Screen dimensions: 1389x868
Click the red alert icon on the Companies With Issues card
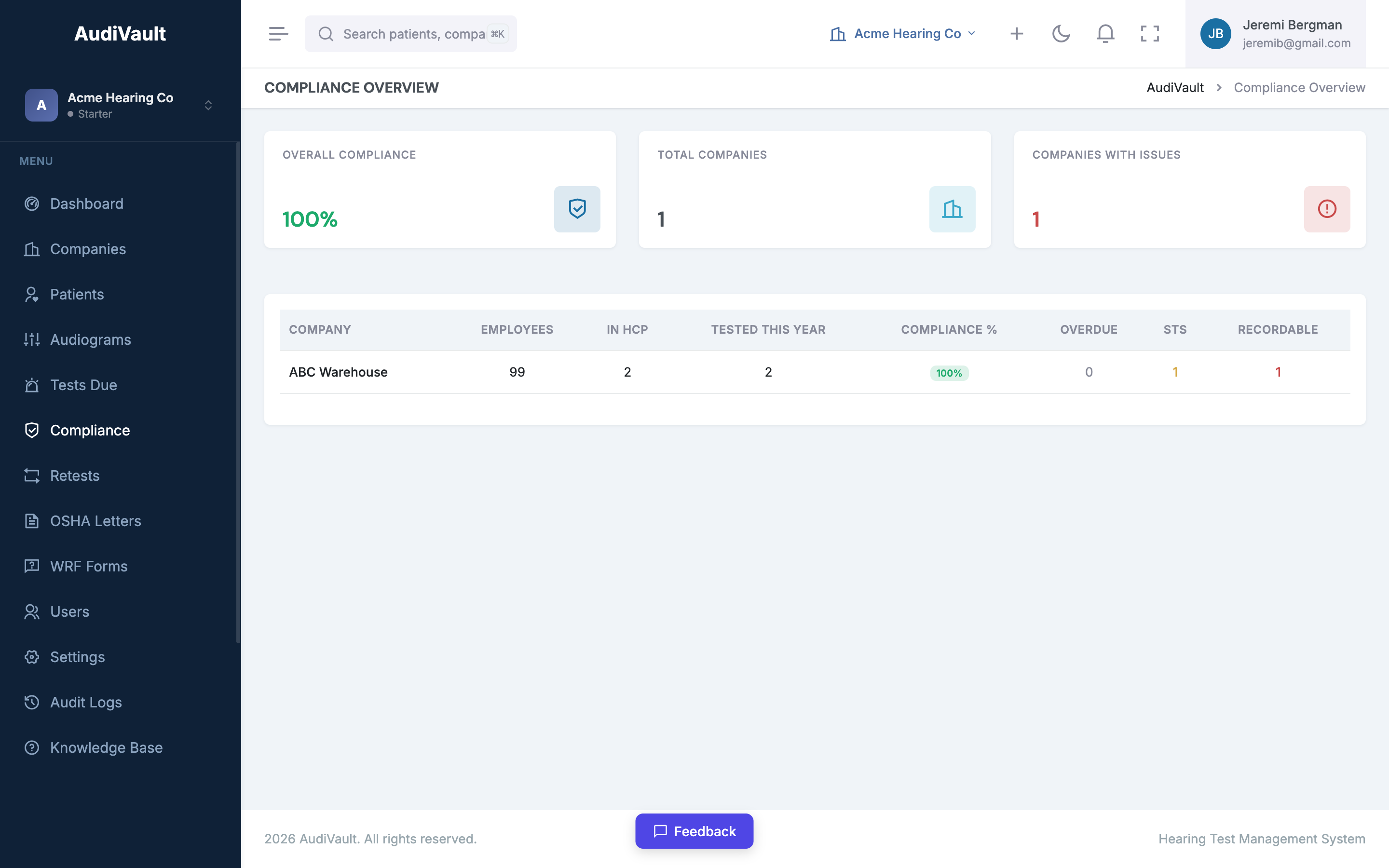click(x=1326, y=209)
